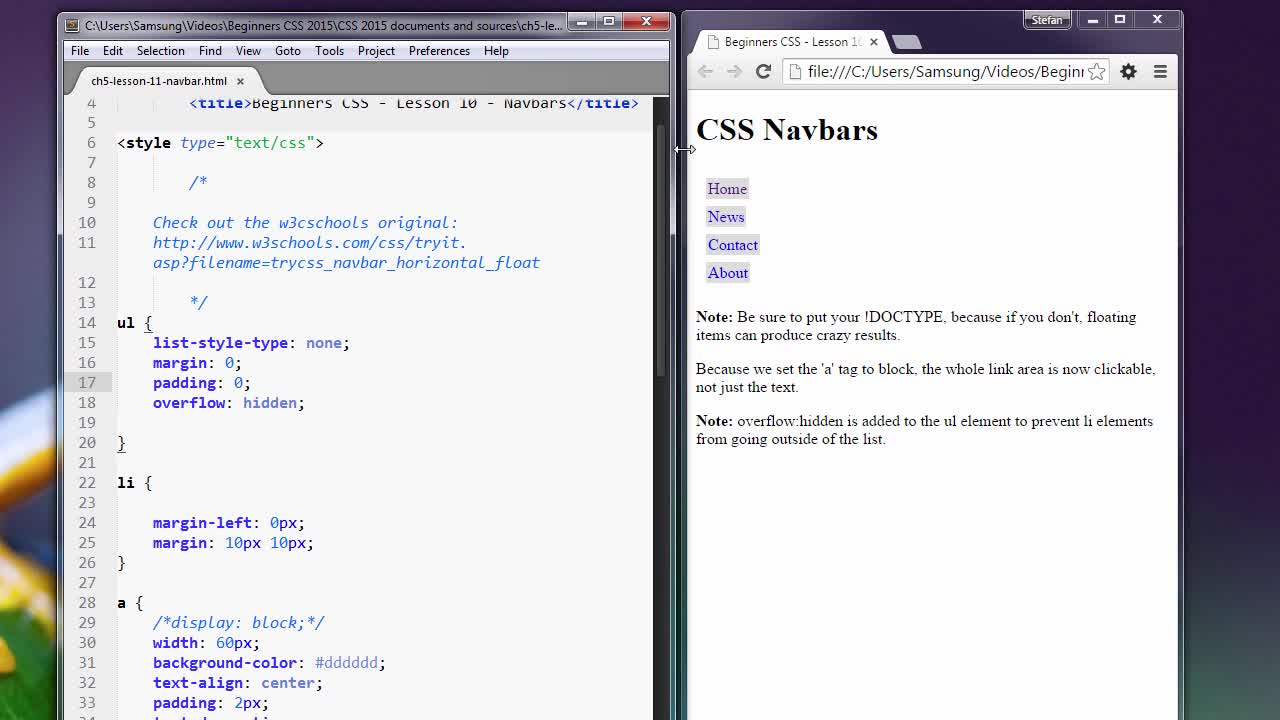Open the View menu
The height and width of the screenshot is (720, 1280).
pyautogui.click(x=248, y=51)
